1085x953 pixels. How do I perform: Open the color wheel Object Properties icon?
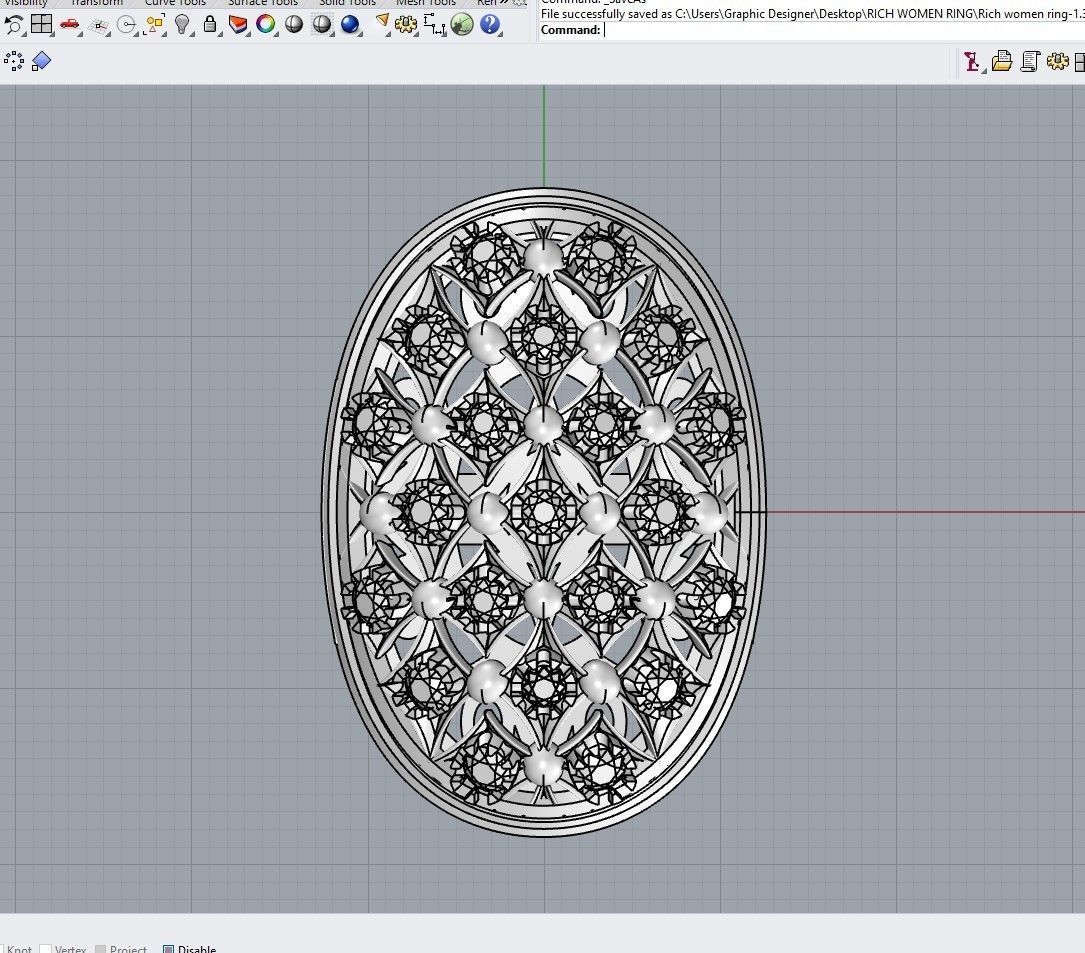coord(265,25)
